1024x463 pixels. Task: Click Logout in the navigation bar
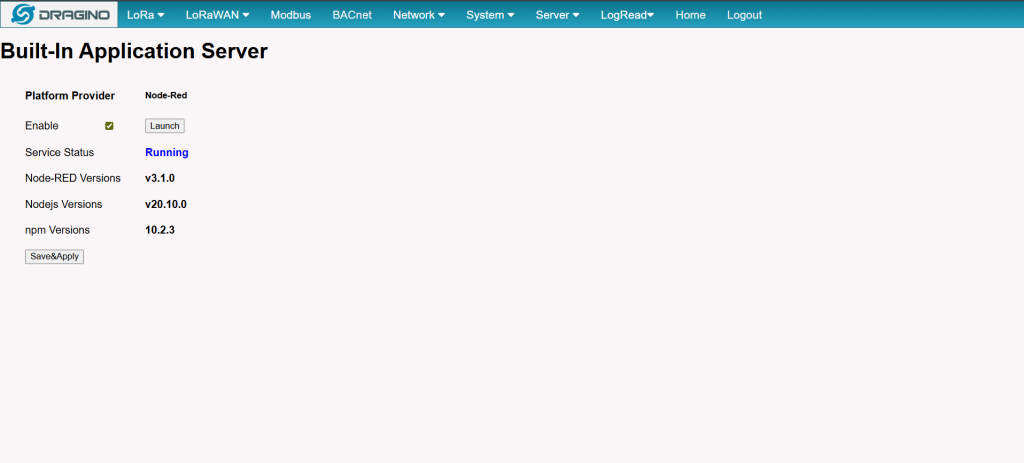(x=744, y=15)
